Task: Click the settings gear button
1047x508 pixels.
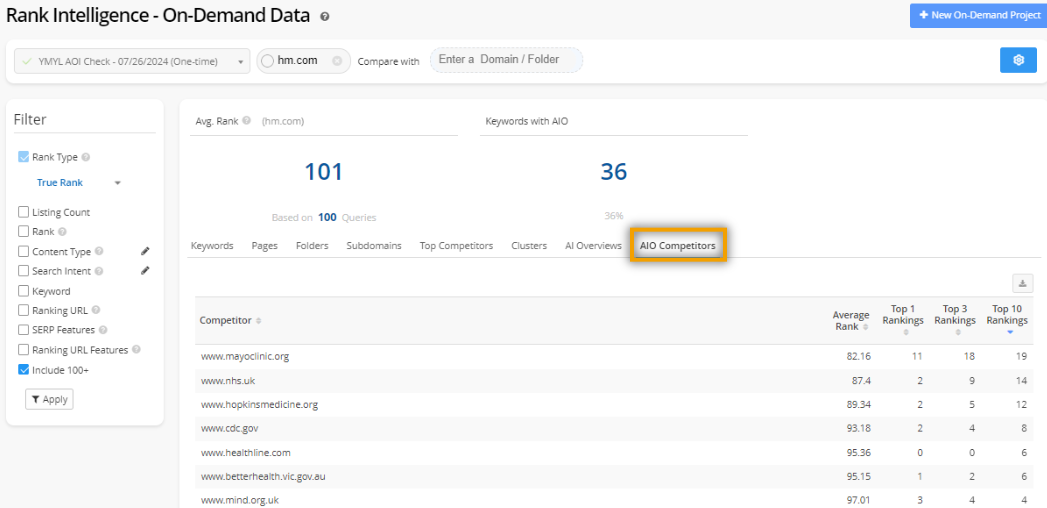Action: point(1018,60)
